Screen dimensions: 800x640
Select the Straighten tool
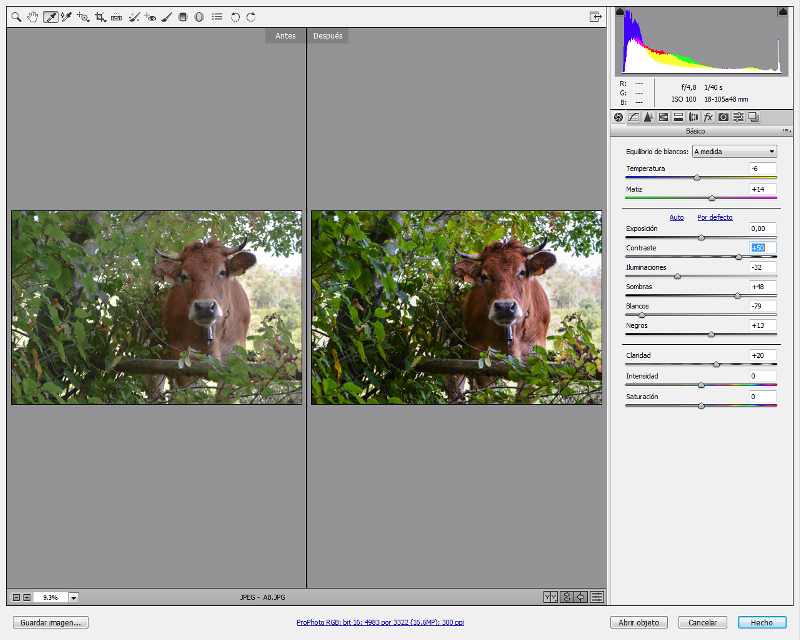(116, 17)
